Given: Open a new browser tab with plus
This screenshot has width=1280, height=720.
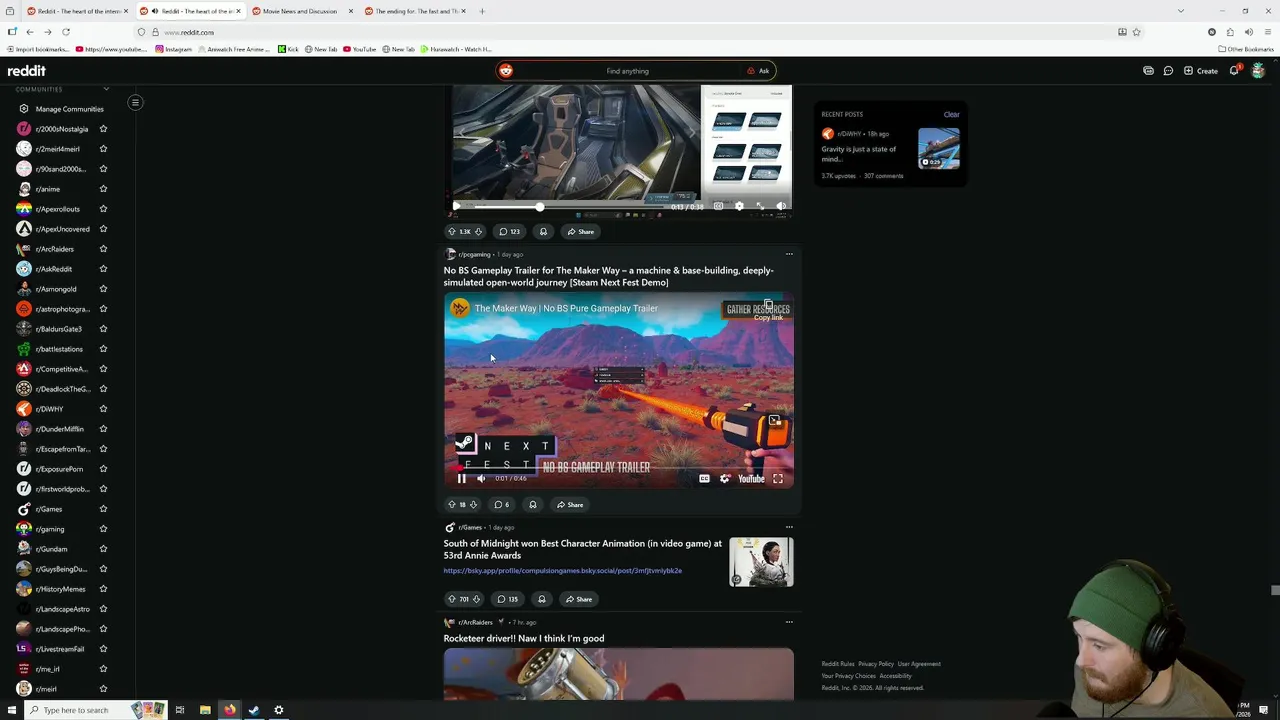Looking at the screenshot, I should point(482,11).
